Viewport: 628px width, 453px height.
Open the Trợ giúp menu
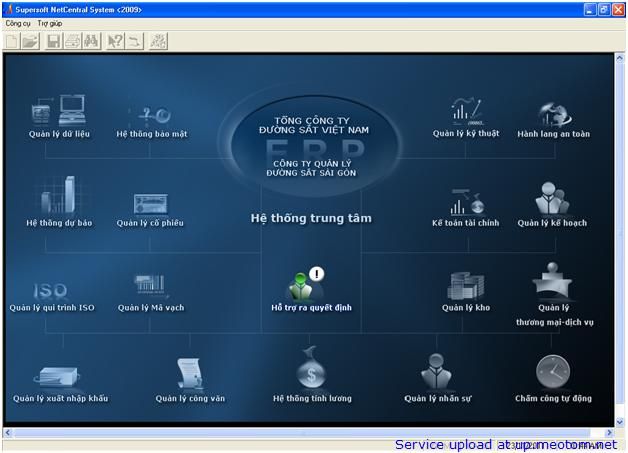pyautogui.click(x=50, y=24)
